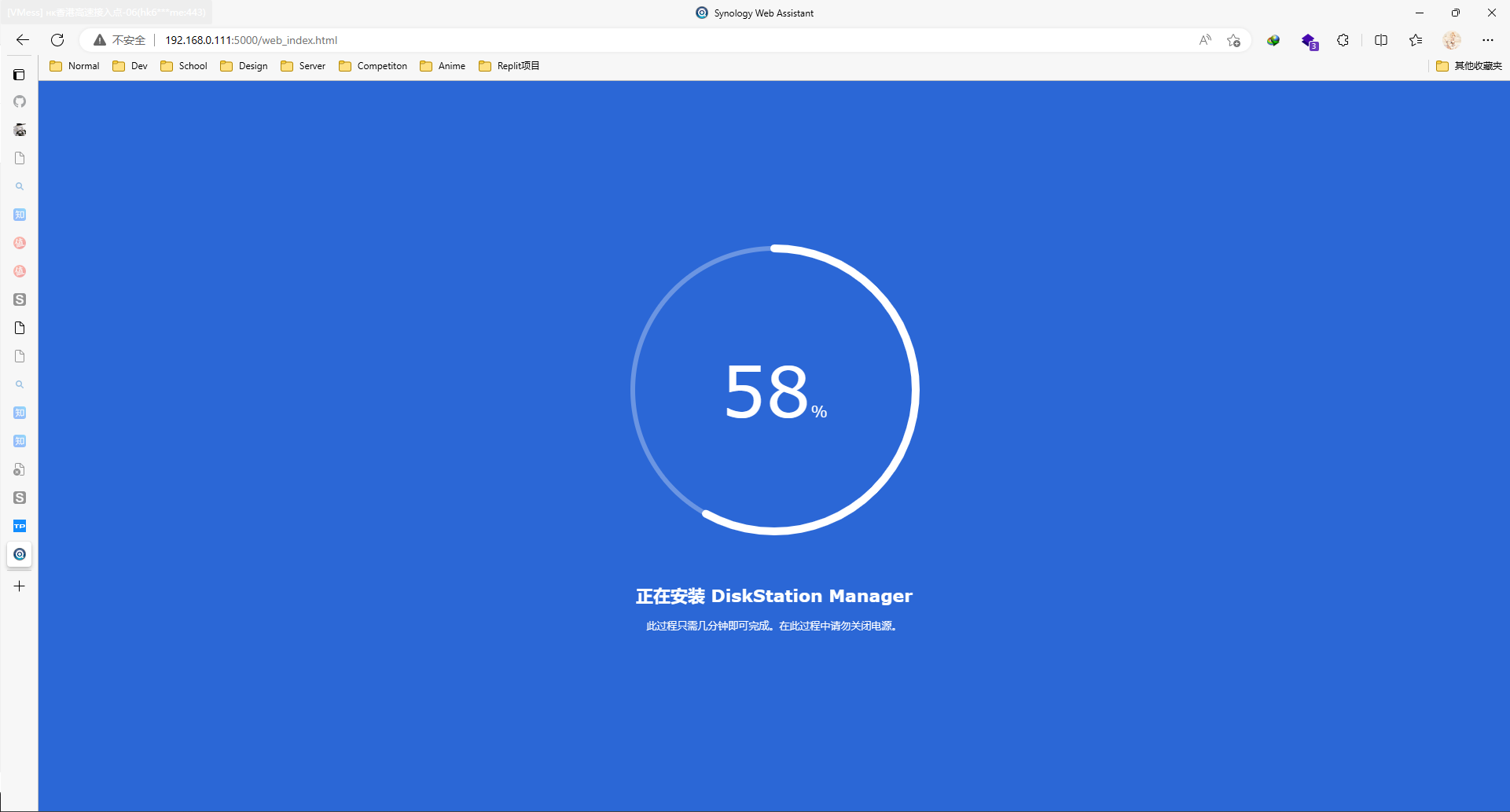The height and width of the screenshot is (812, 1510).
Task: Click the user profile avatar
Action: pos(1451,40)
